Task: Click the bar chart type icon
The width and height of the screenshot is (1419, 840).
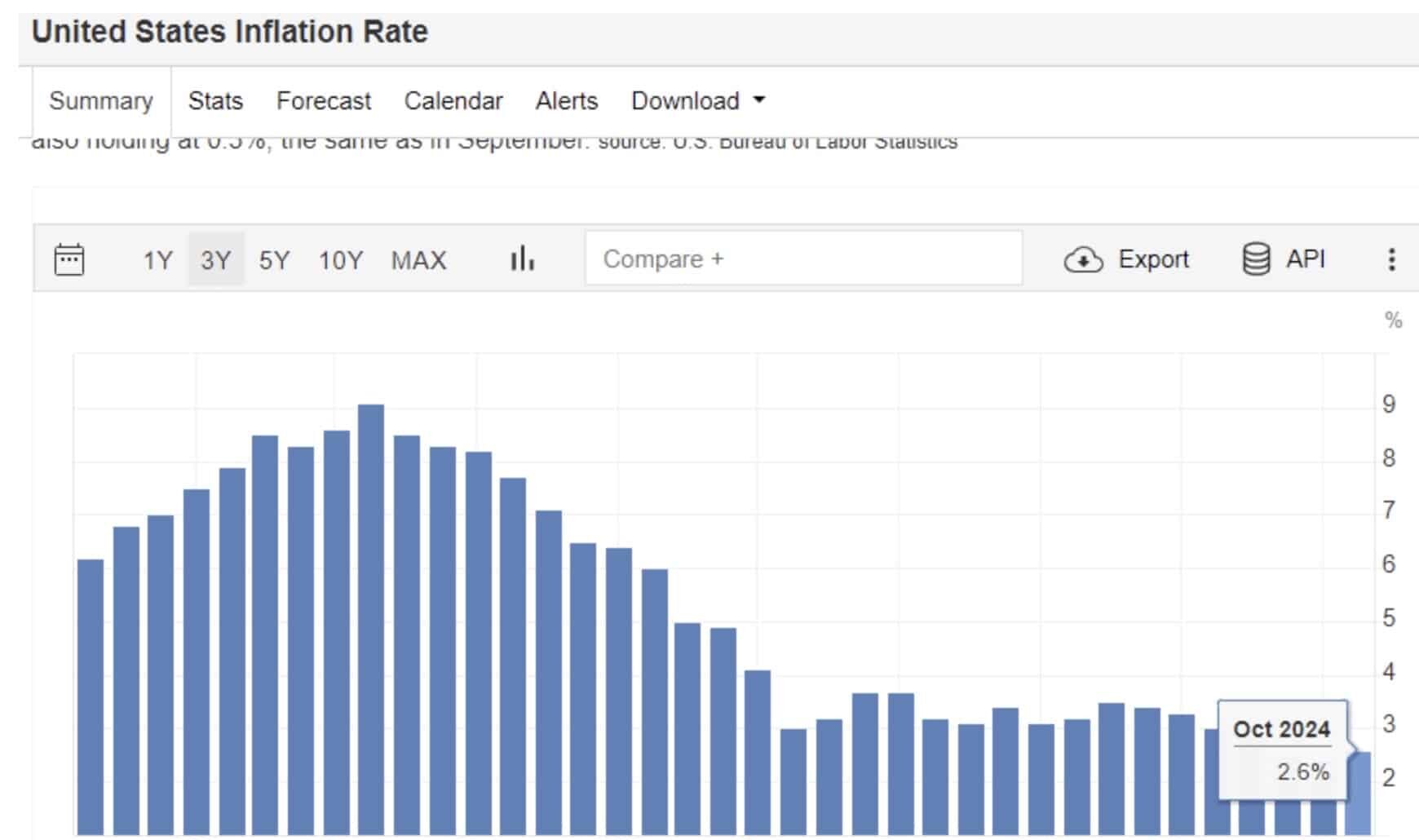Action: coord(522,259)
